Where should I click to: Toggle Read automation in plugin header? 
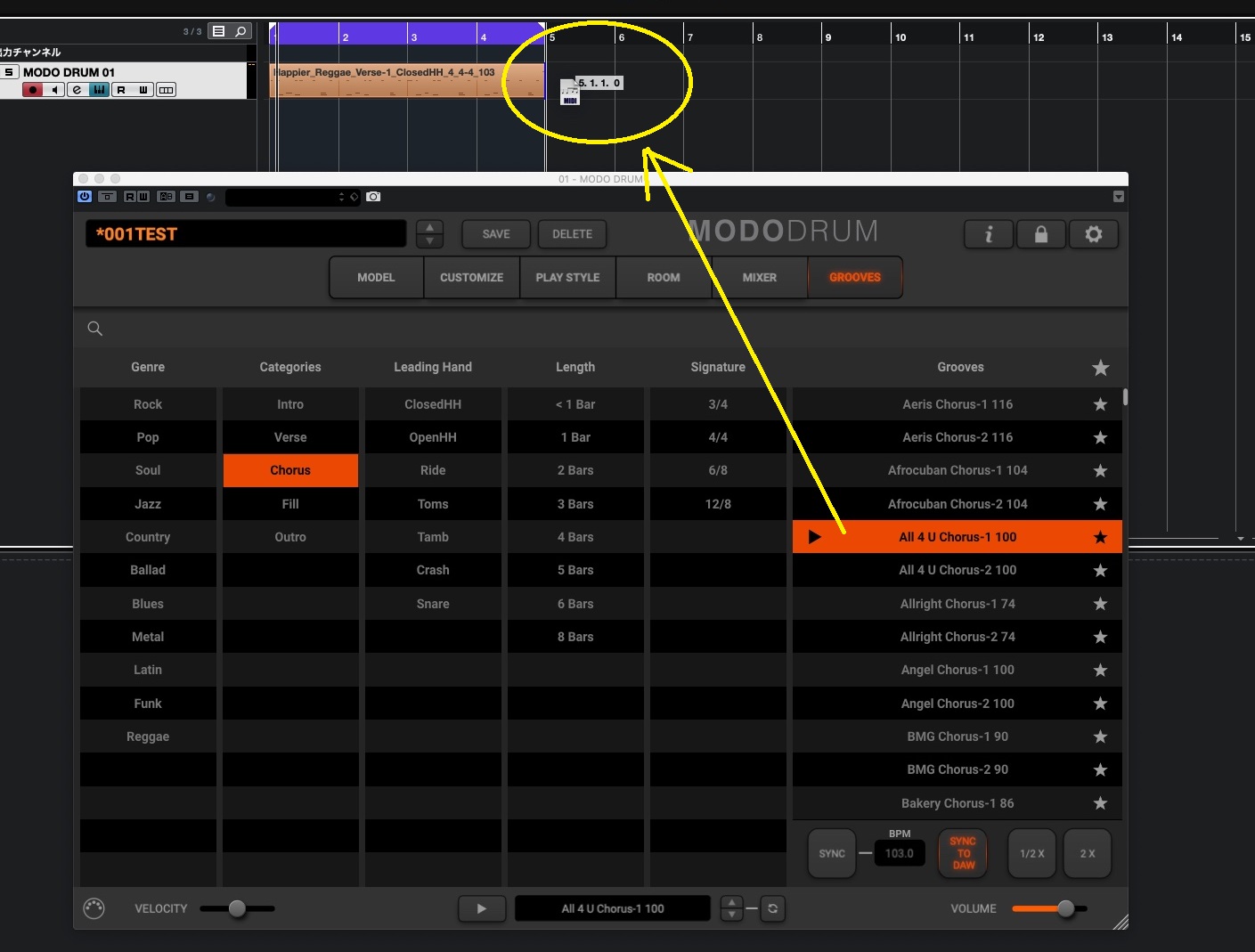pyautogui.click(x=130, y=197)
